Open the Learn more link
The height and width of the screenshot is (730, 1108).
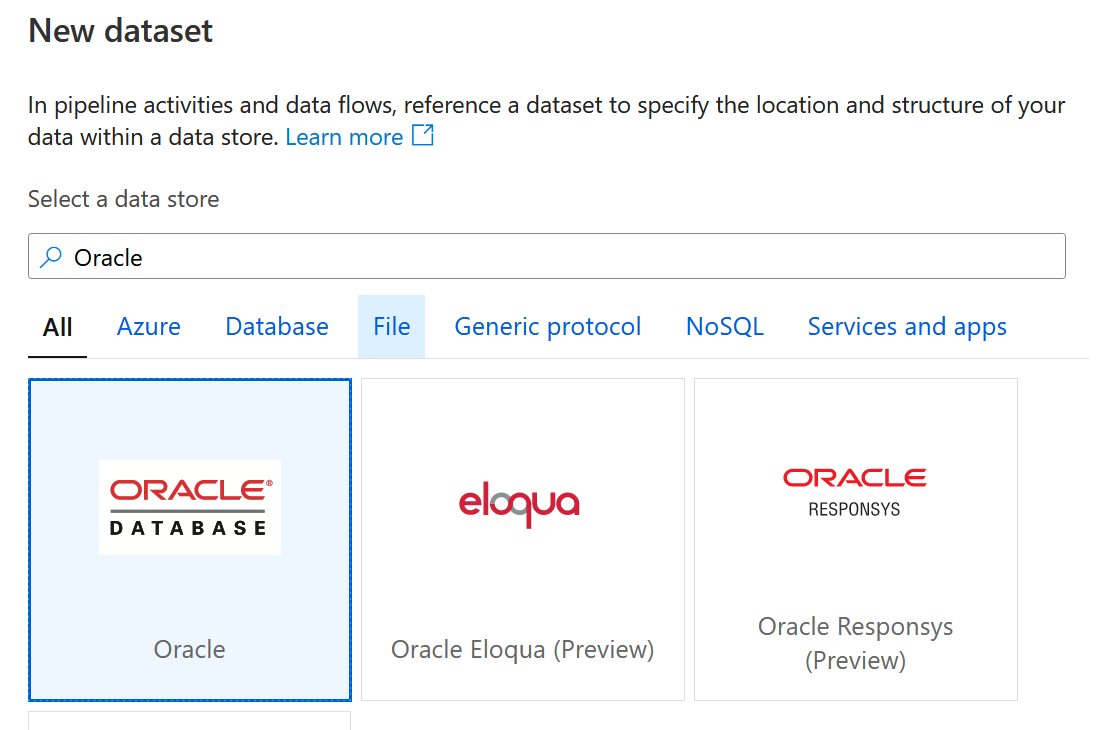pos(344,137)
